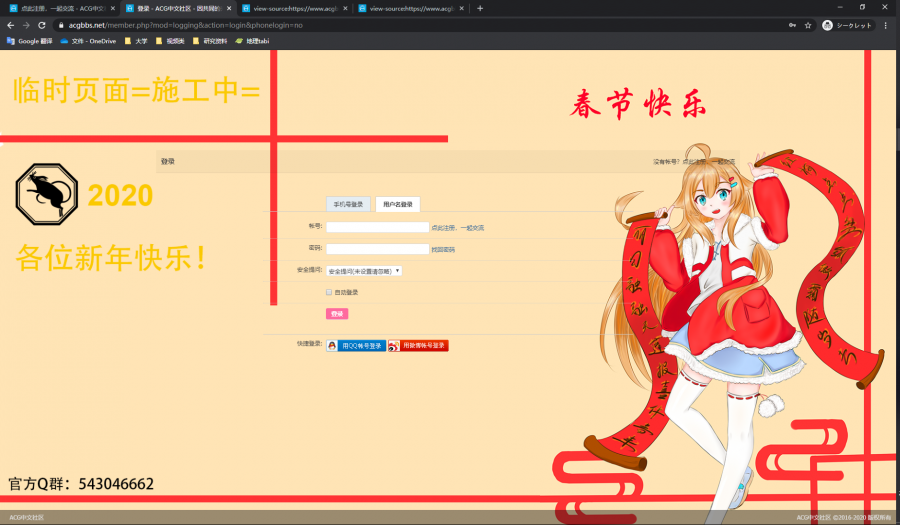Click the 官方Q群：543046662 text

tap(81, 484)
